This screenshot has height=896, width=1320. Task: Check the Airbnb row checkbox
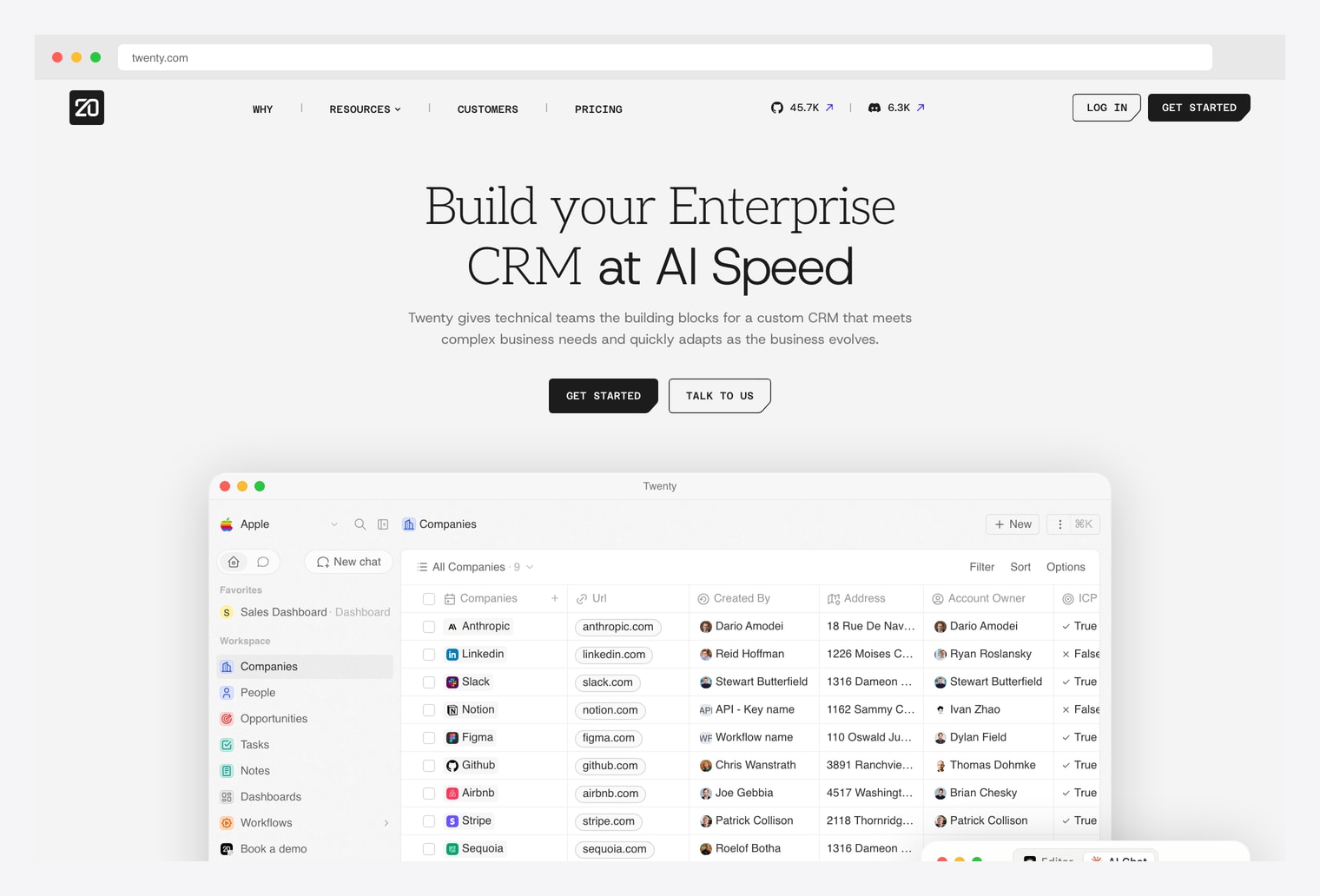[429, 793]
